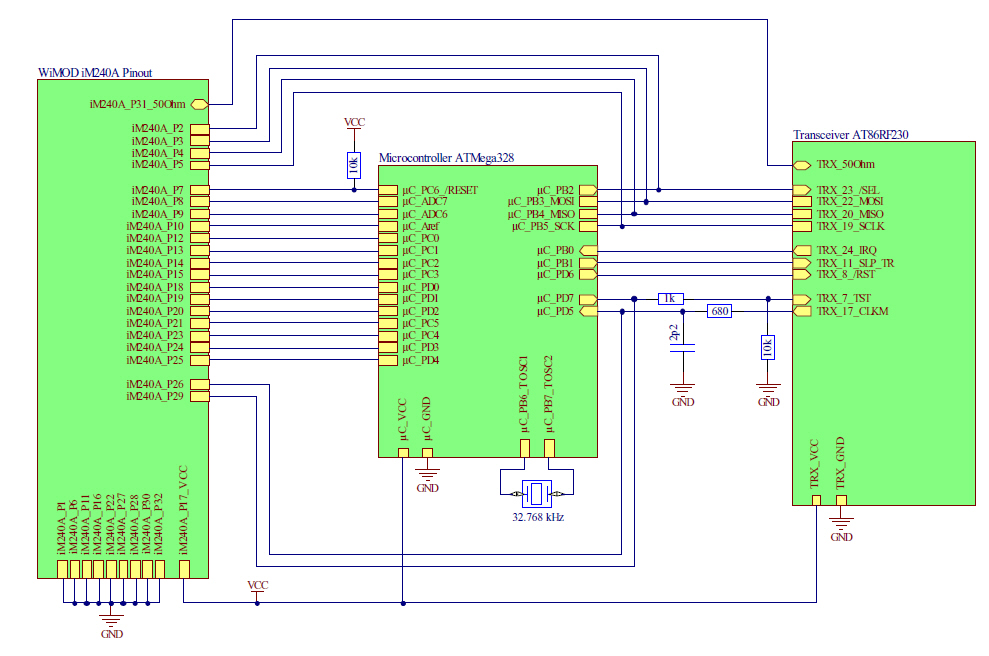Click the TRX_7_TST label
Screen dimensions: 989x656
(x=843, y=299)
